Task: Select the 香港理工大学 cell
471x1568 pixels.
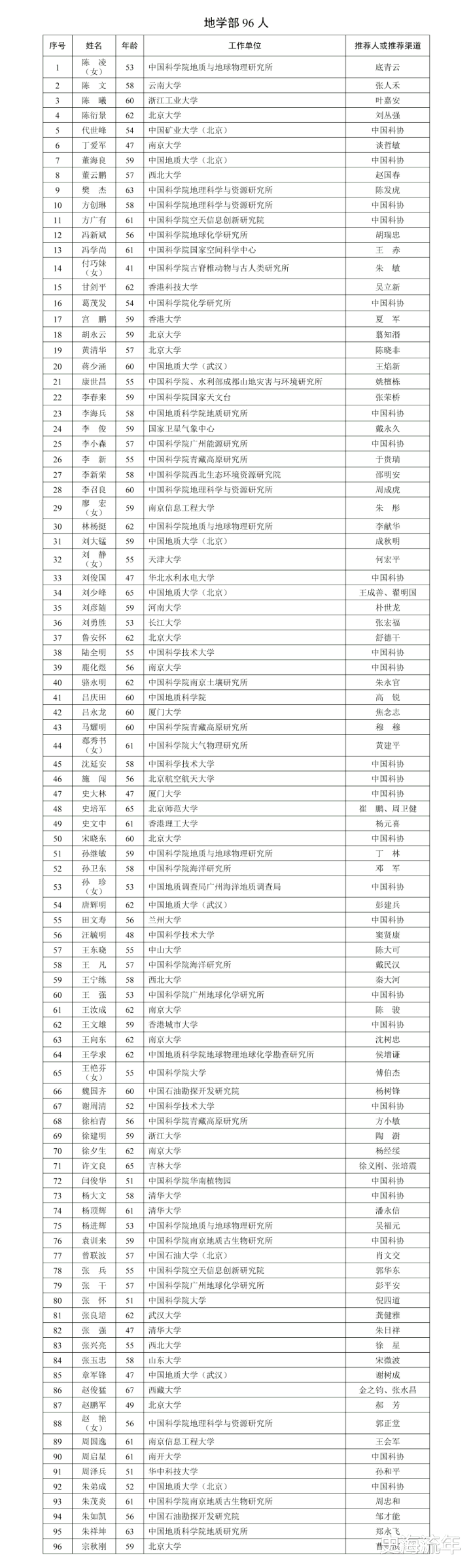Action: point(173,824)
